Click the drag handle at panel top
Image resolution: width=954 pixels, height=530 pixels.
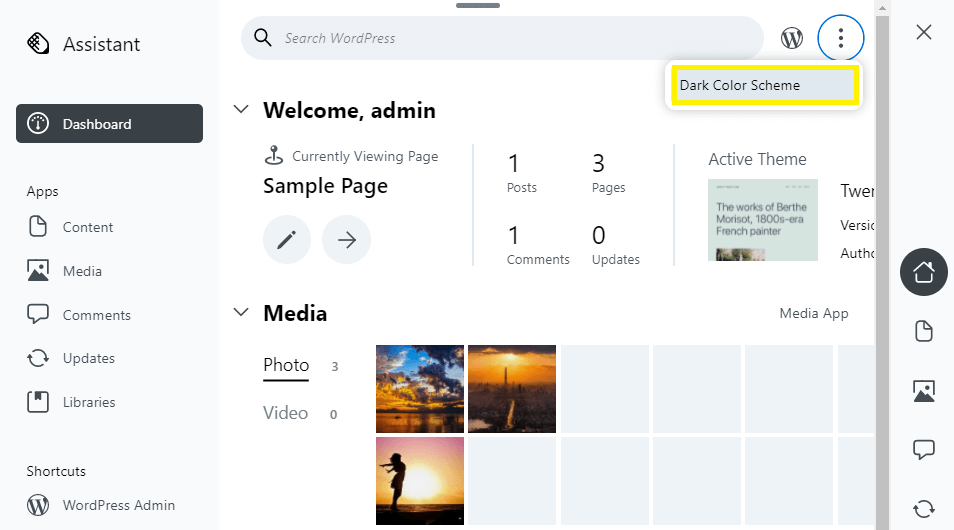pyautogui.click(x=478, y=5)
